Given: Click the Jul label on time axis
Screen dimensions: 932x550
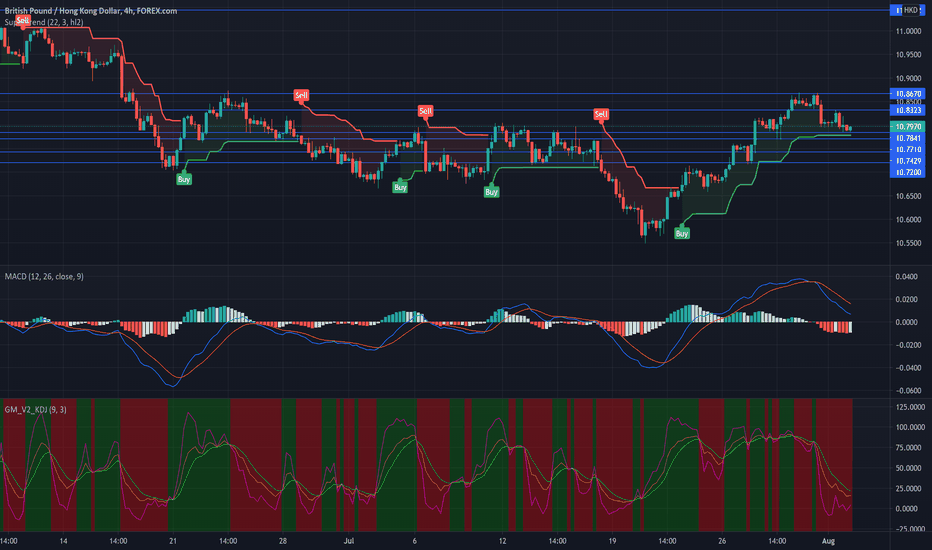Looking at the screenshot, I should point(349,541).
